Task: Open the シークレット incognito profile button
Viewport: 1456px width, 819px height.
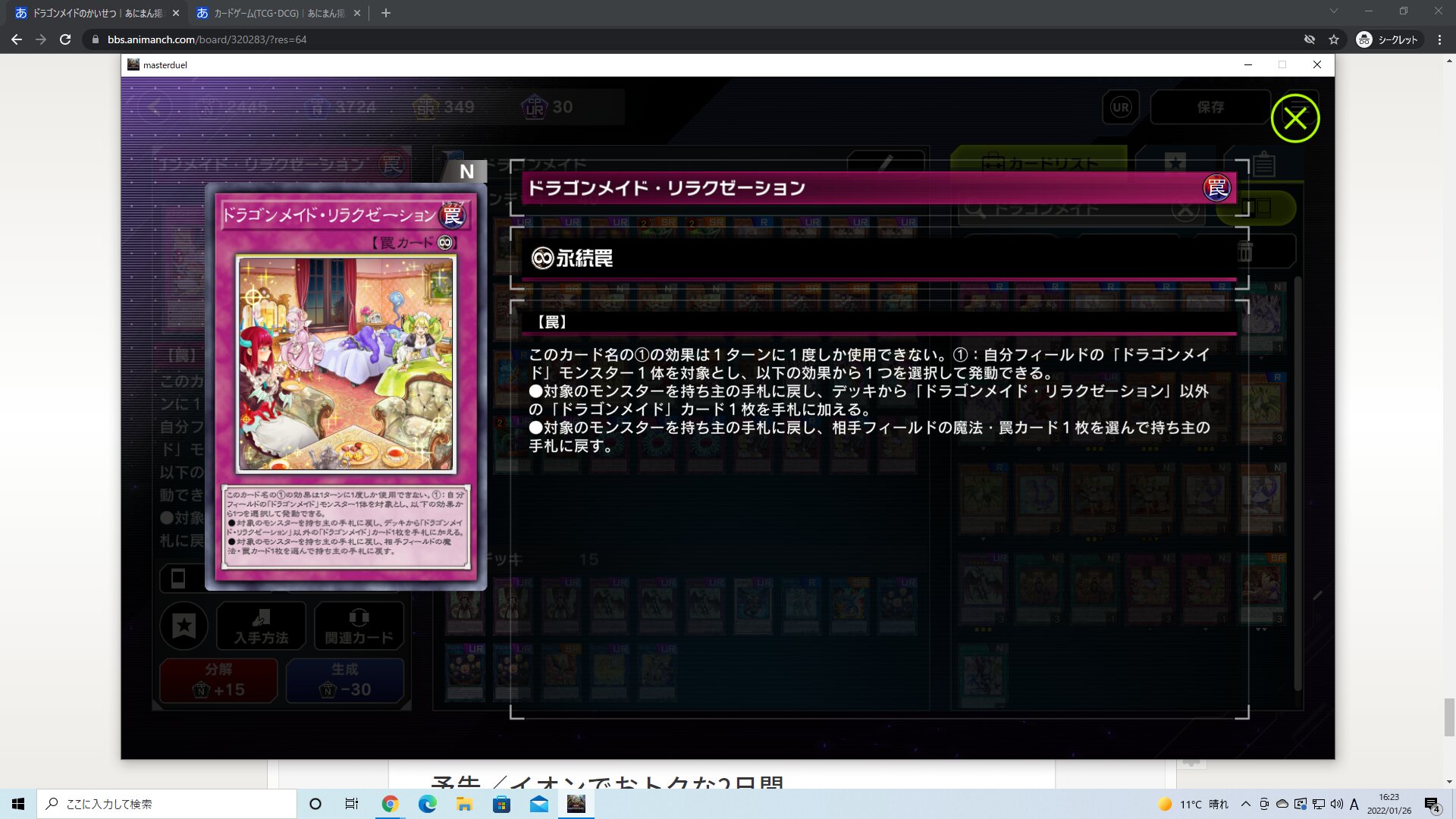Action: click(x=1388, y=39)
